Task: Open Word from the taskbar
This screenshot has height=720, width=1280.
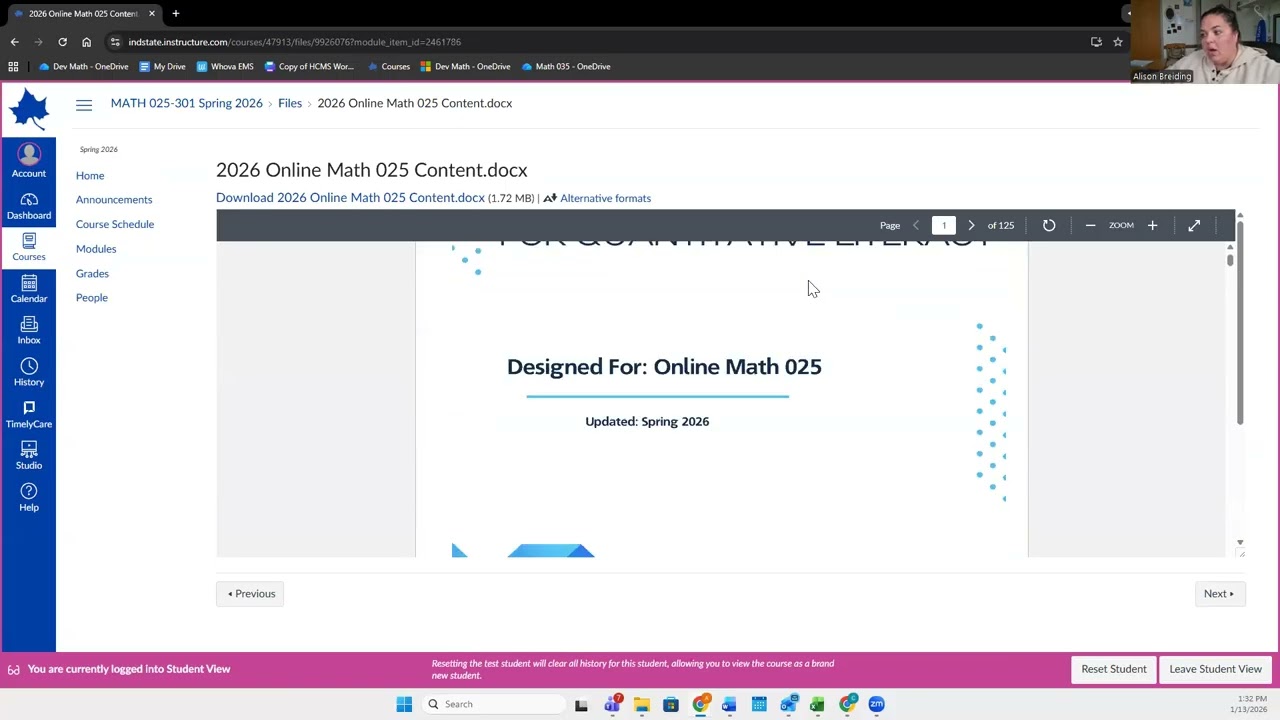Action: pos(729,704)
